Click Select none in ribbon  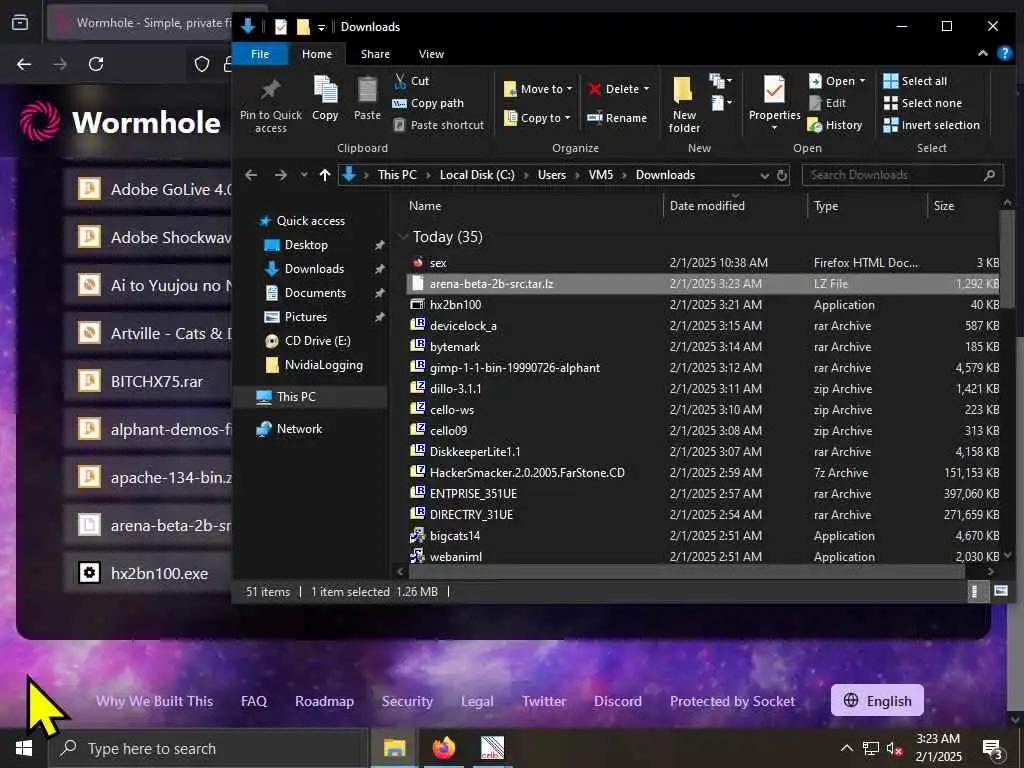pos(922,103)
